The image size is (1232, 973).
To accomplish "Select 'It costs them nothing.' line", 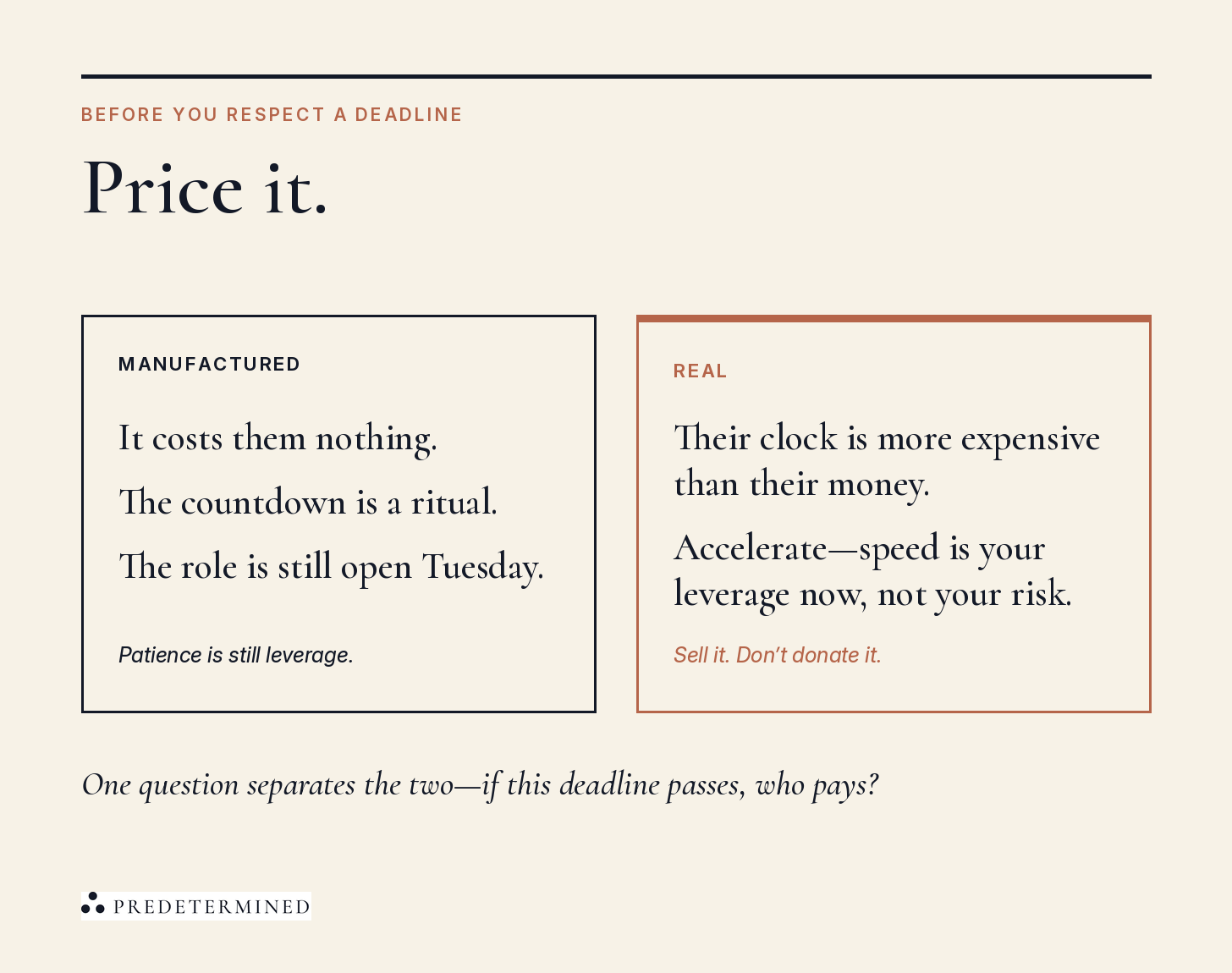I will pyautogui.click(x=278, y=439).
